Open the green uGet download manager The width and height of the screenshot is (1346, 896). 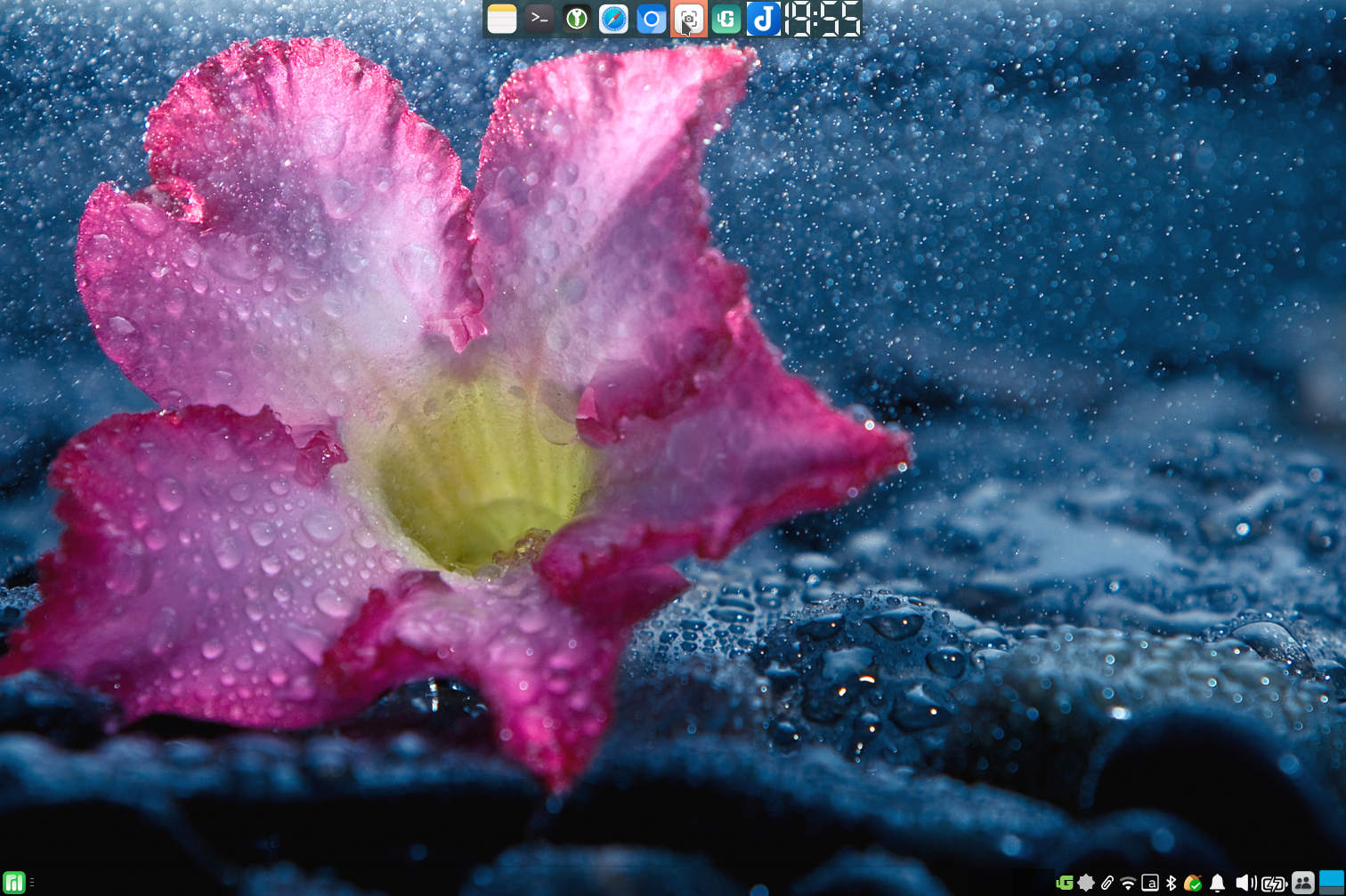726,19
